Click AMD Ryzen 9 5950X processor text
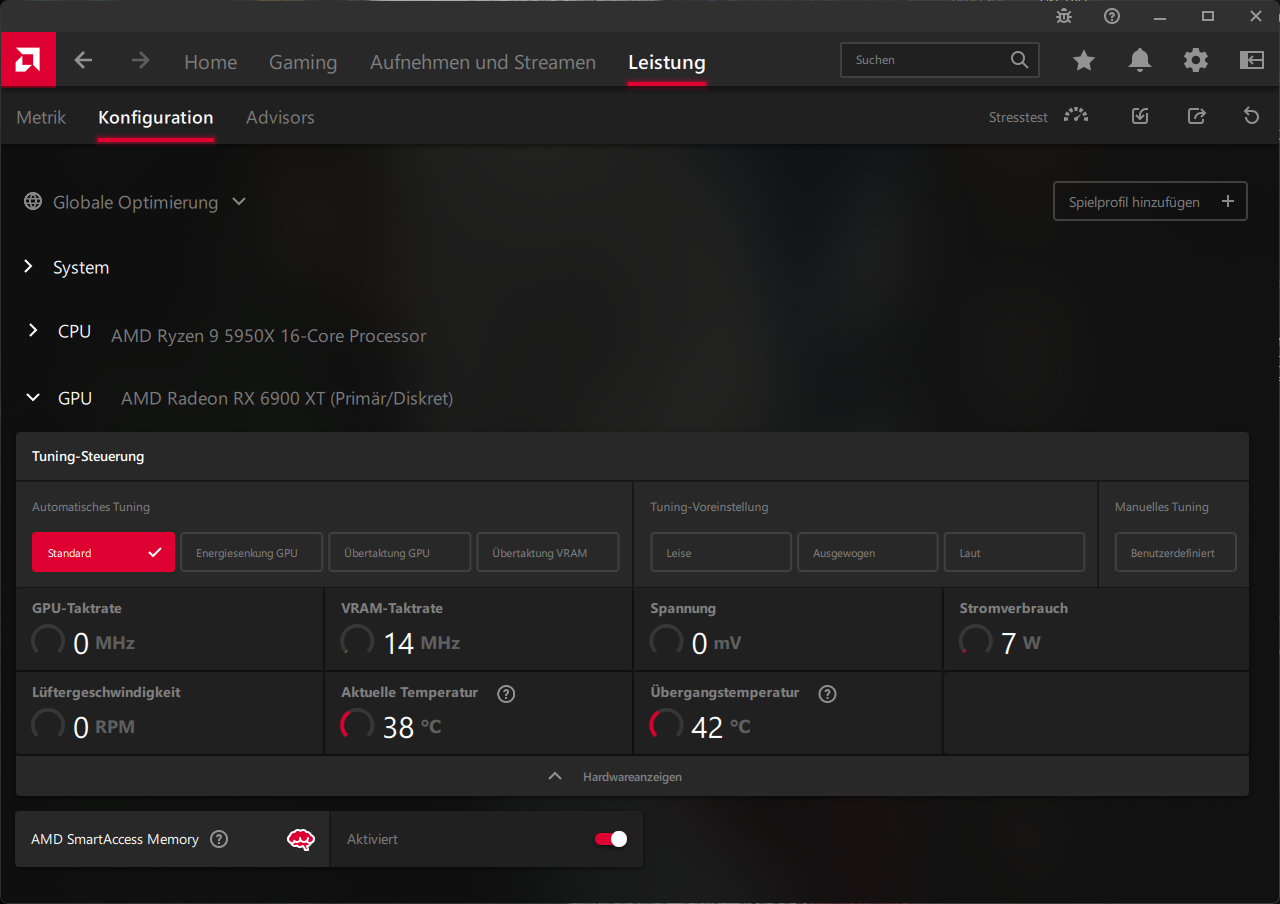Viewport: 1280px width, 904px height. (268, 336)
